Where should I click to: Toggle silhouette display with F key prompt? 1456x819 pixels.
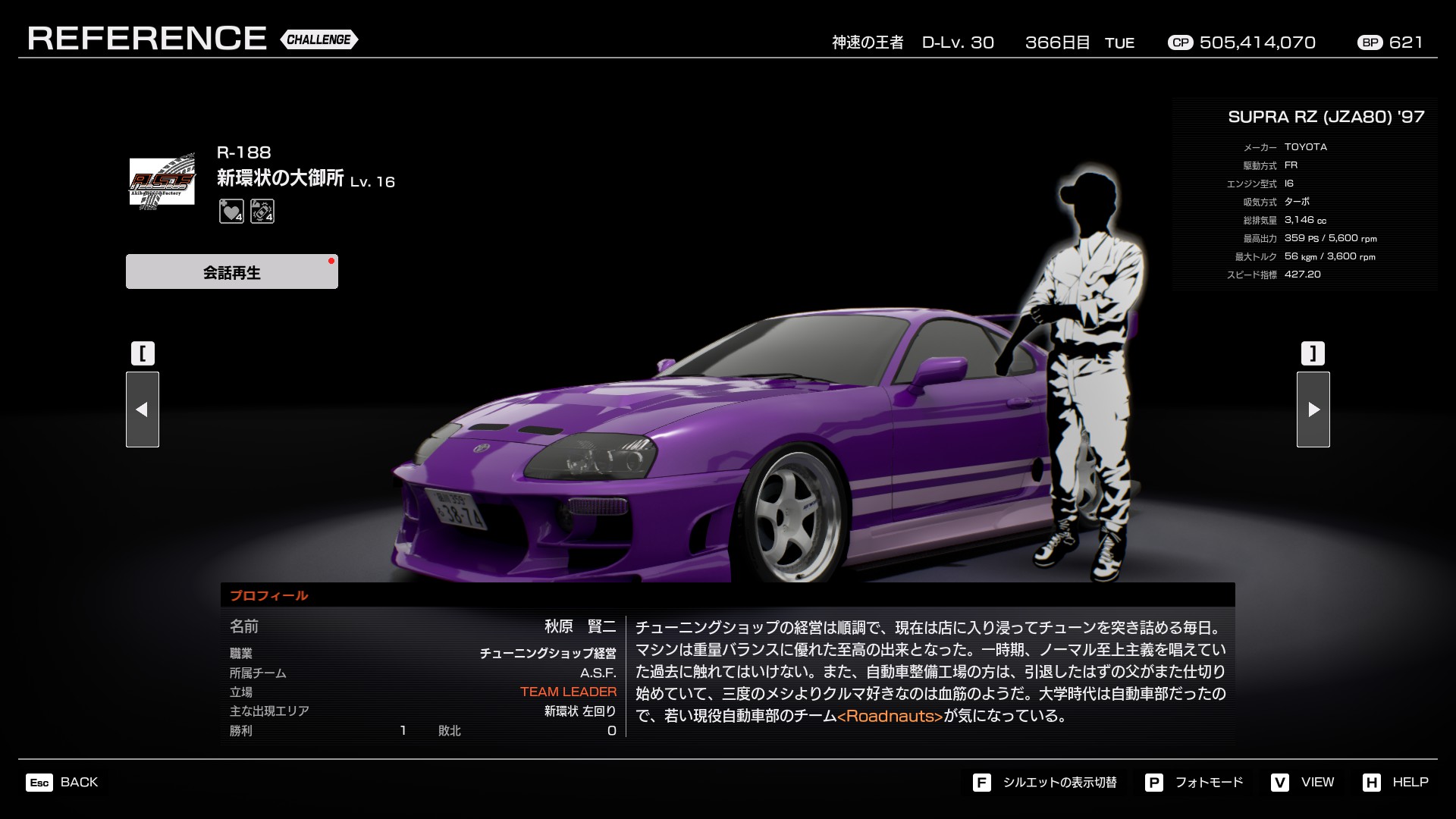tap(1046, 782)
